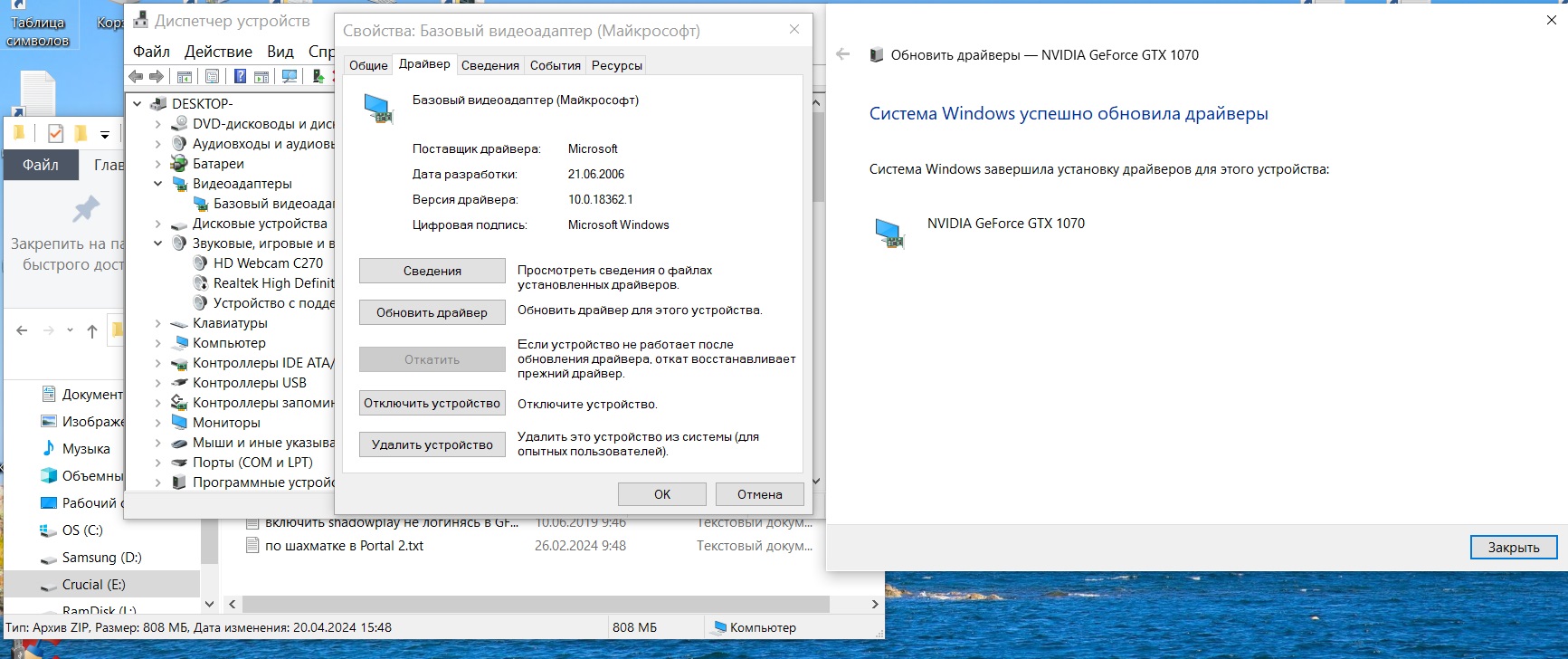The image size is (1568, 659).
Task: Confirm properties dialog with ОК
Action: [x=662, y=494]
